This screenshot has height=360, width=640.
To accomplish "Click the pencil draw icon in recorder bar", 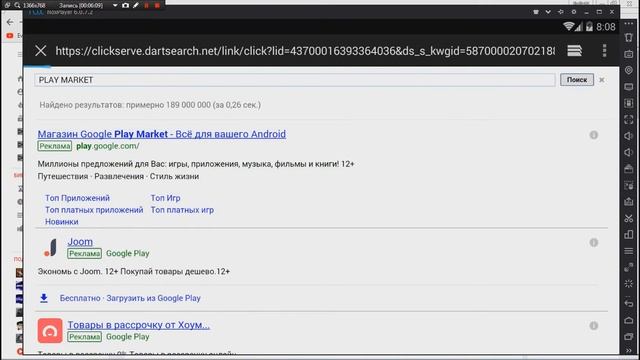I will tap(136, 5).
